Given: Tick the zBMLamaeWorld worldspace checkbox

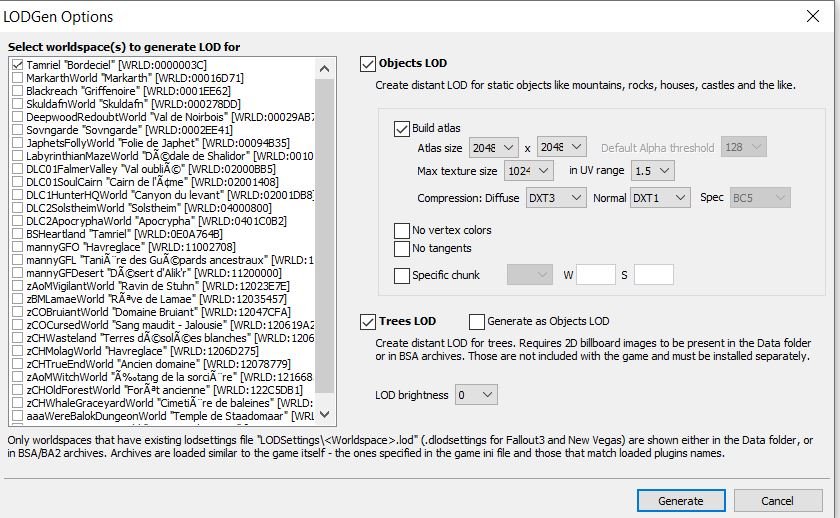Looking at the screenshot, I should click(x=17, y=299).
